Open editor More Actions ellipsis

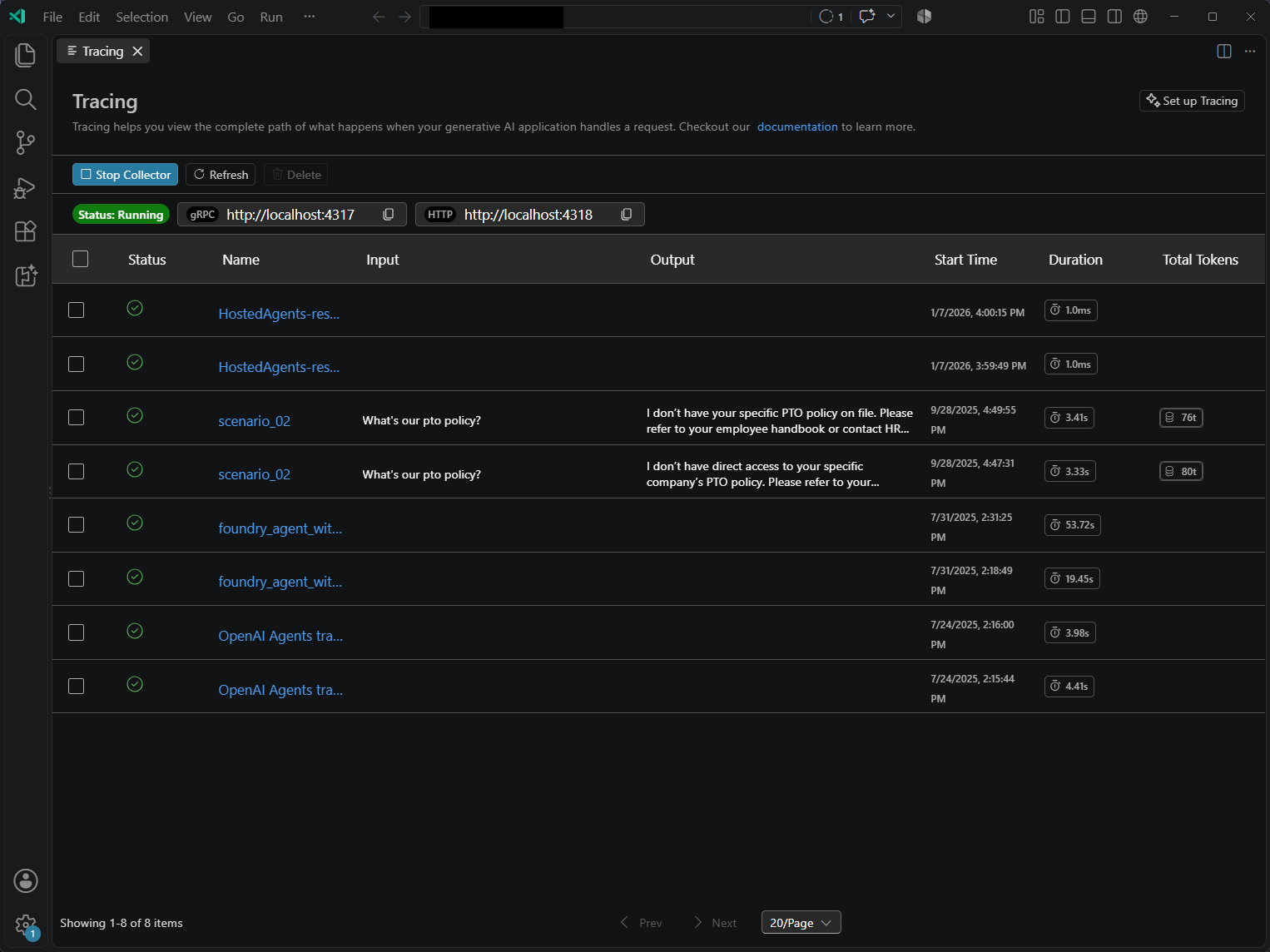[x=1250, y=52]
